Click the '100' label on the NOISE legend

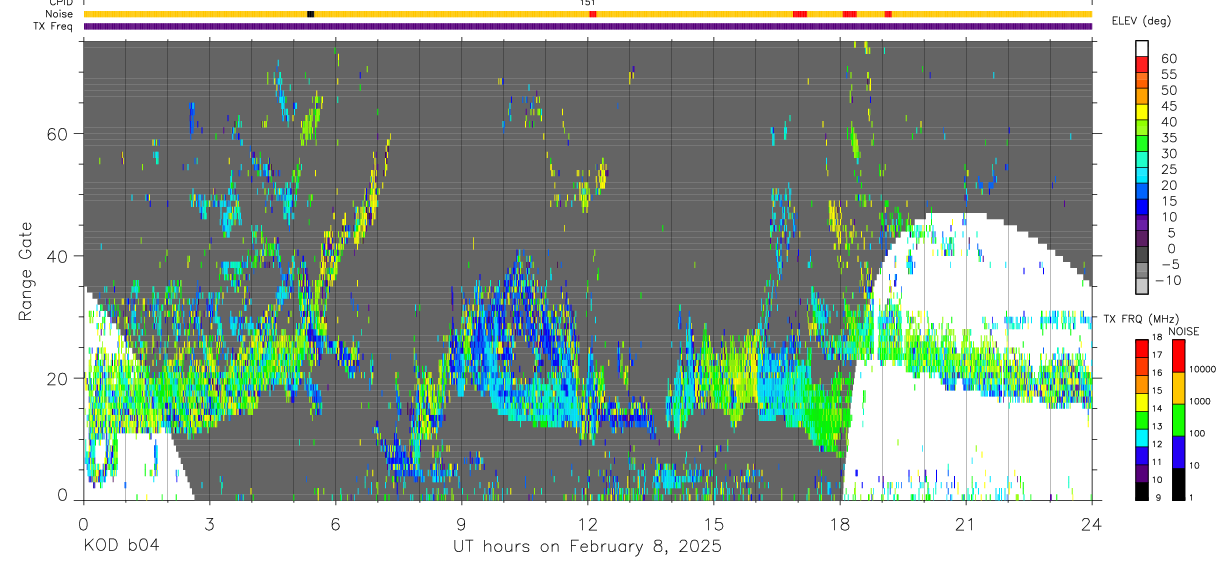(x=1196, y=433)
